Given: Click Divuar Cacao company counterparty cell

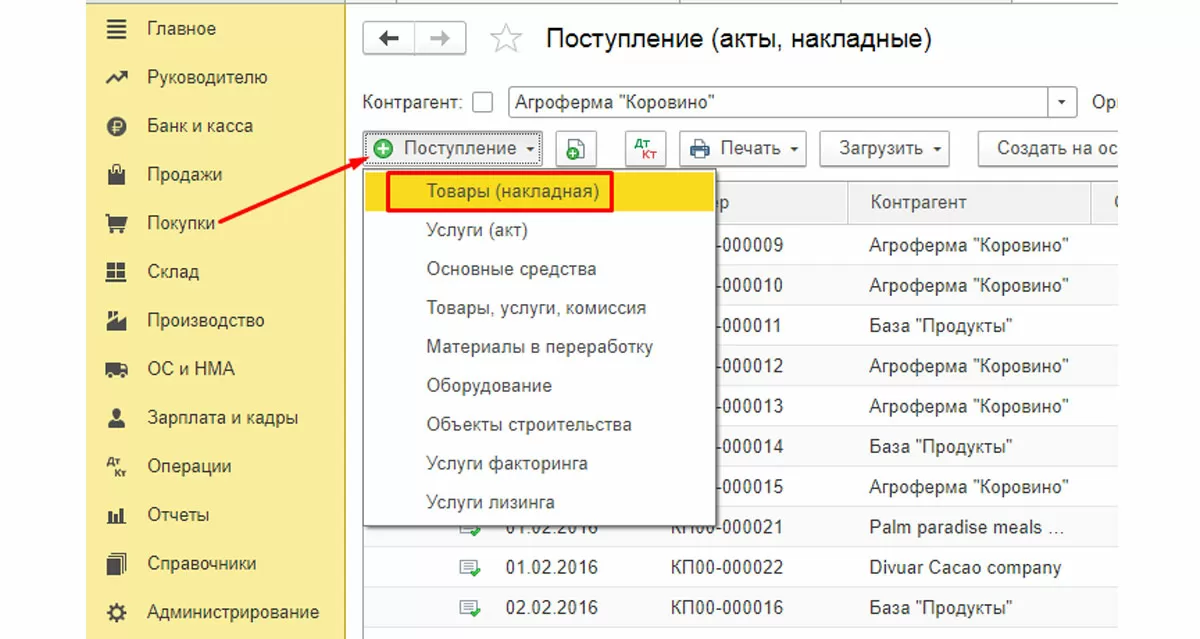Looking at the screenshot, I should (965, 567).
